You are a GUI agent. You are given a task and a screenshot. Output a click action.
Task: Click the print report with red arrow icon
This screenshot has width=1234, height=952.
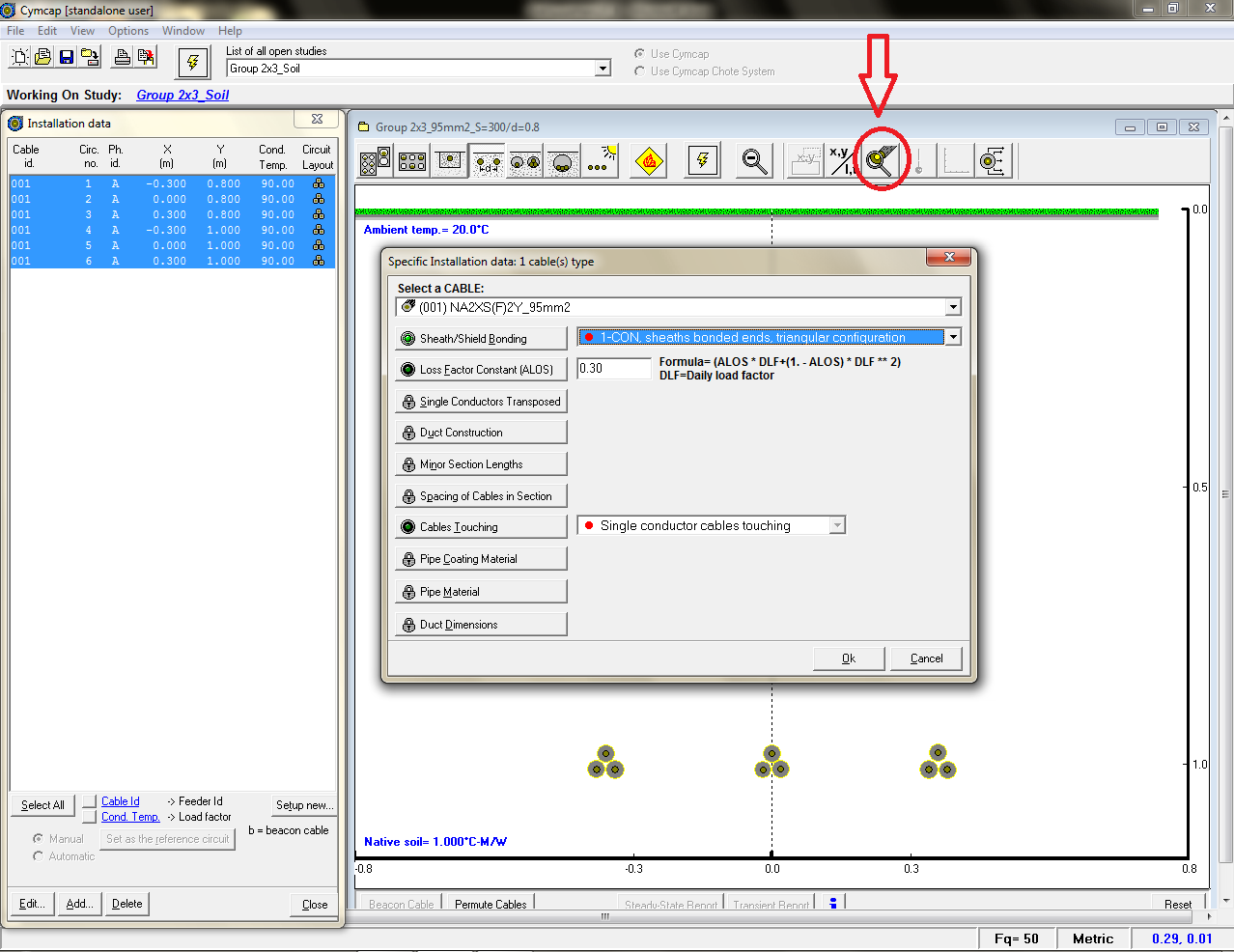146,58
